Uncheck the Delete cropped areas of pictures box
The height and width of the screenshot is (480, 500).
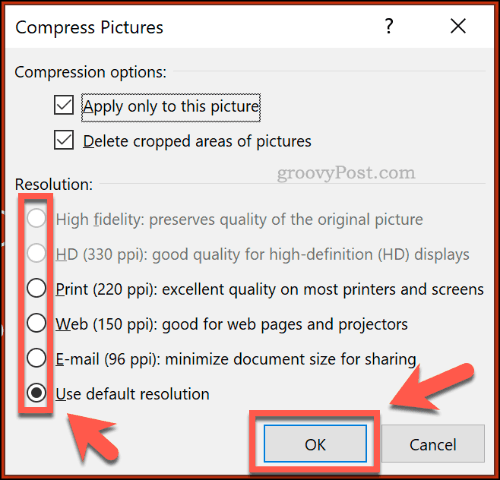pos(64,140)
